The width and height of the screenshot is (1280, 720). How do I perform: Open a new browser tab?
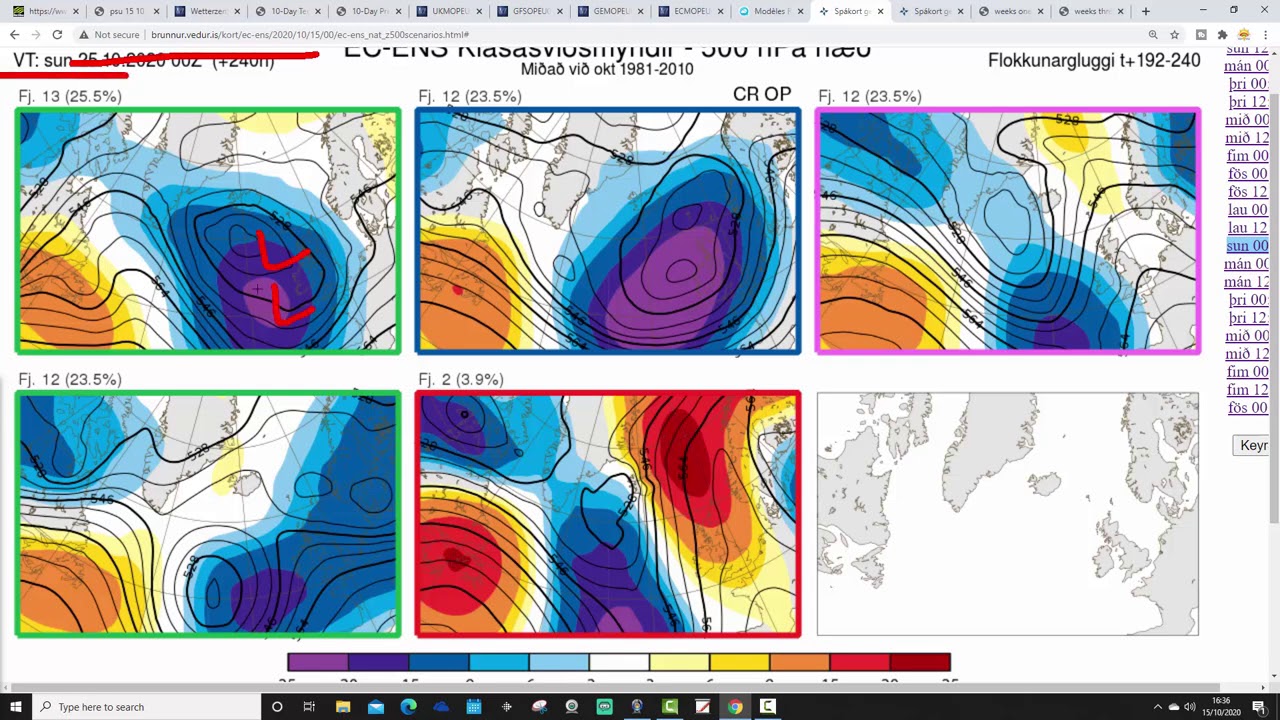[x=1145, y=11]
